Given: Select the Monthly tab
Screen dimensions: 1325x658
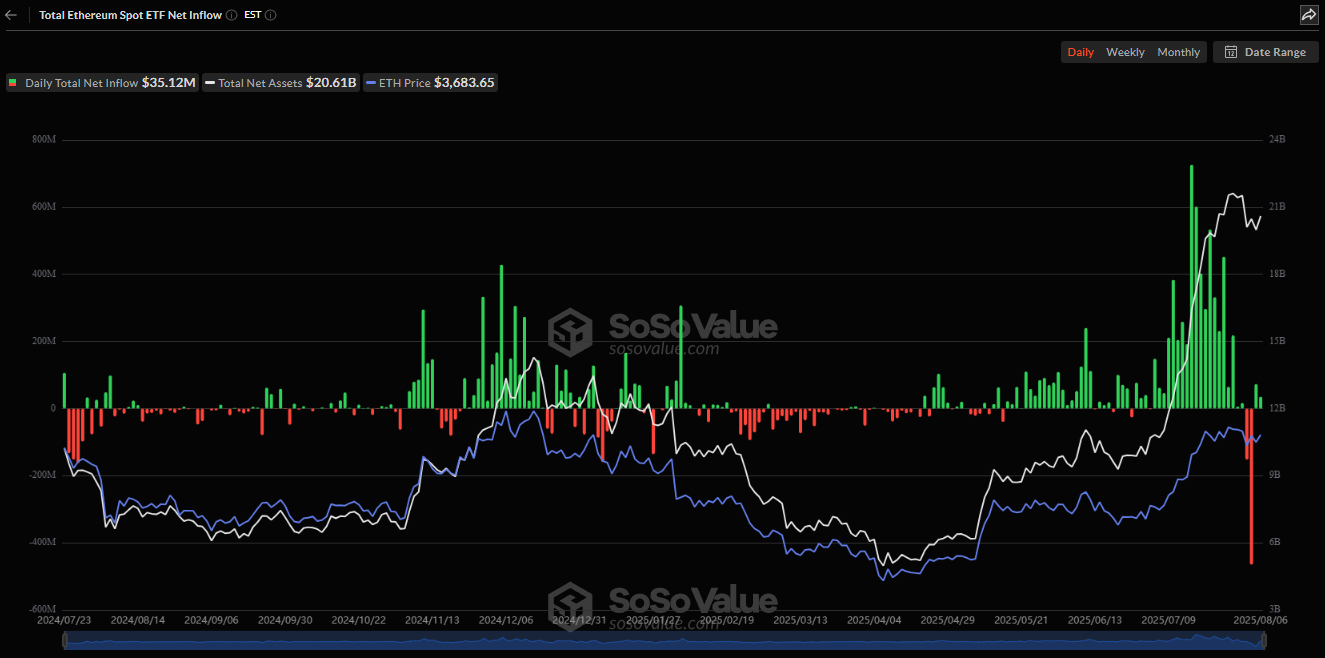Looking at the screenshot, I should point(1178,51).
